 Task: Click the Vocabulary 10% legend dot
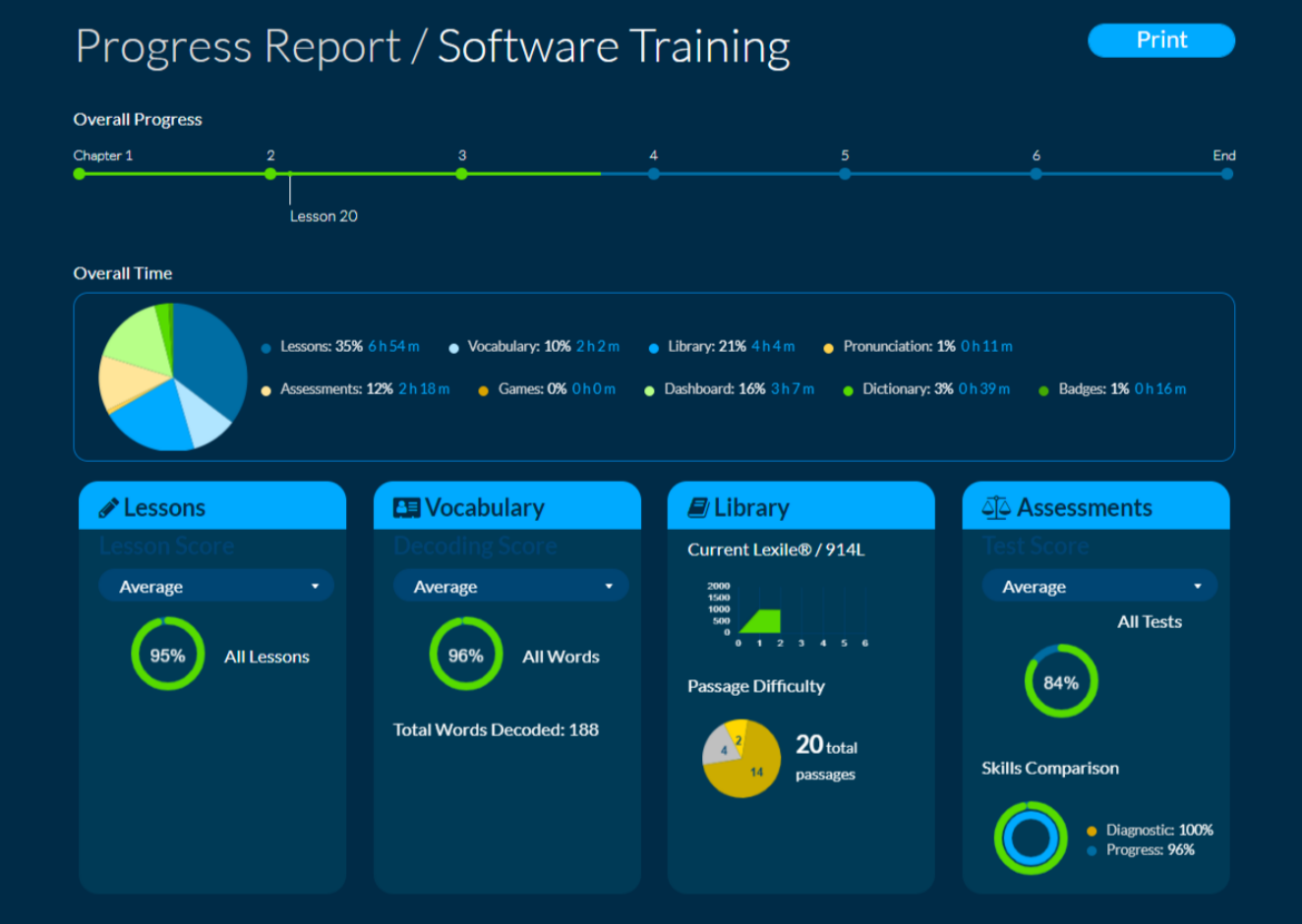click(x=453, y=348)
